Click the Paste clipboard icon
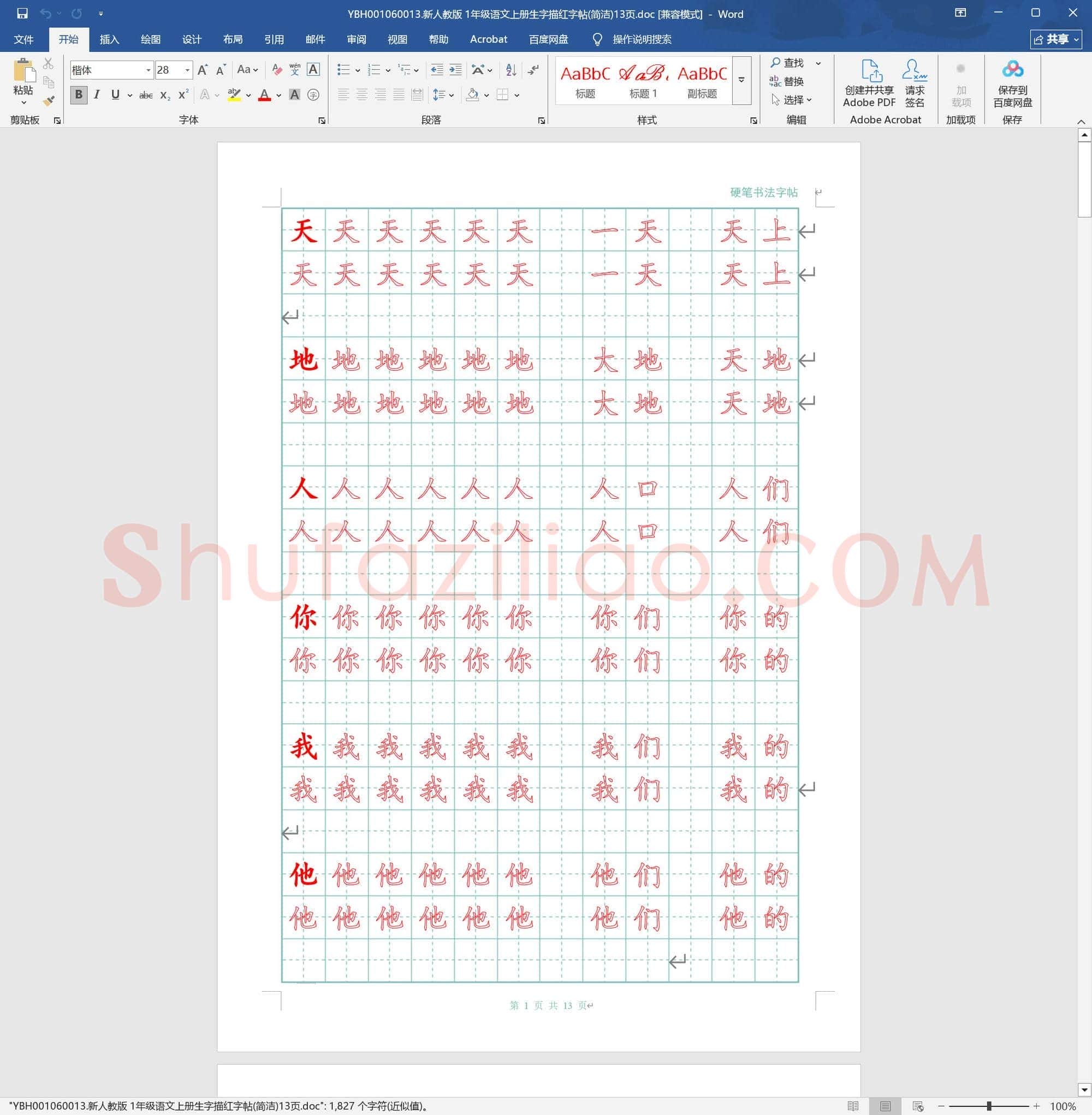Image resolution: width=1092 pixels, height=1115 pixels. coord(23,70)
